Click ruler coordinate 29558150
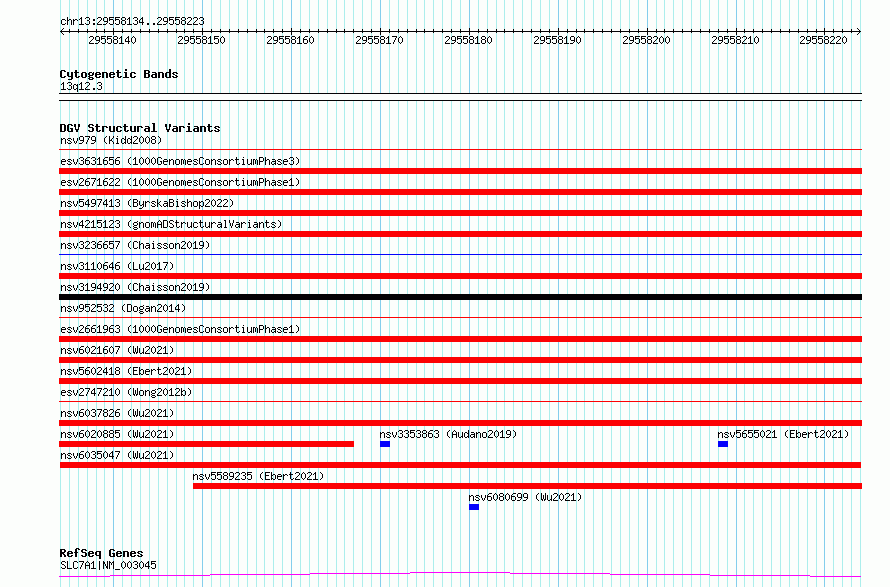Viewport: 890px width, 587px height. tap(201, 40)
